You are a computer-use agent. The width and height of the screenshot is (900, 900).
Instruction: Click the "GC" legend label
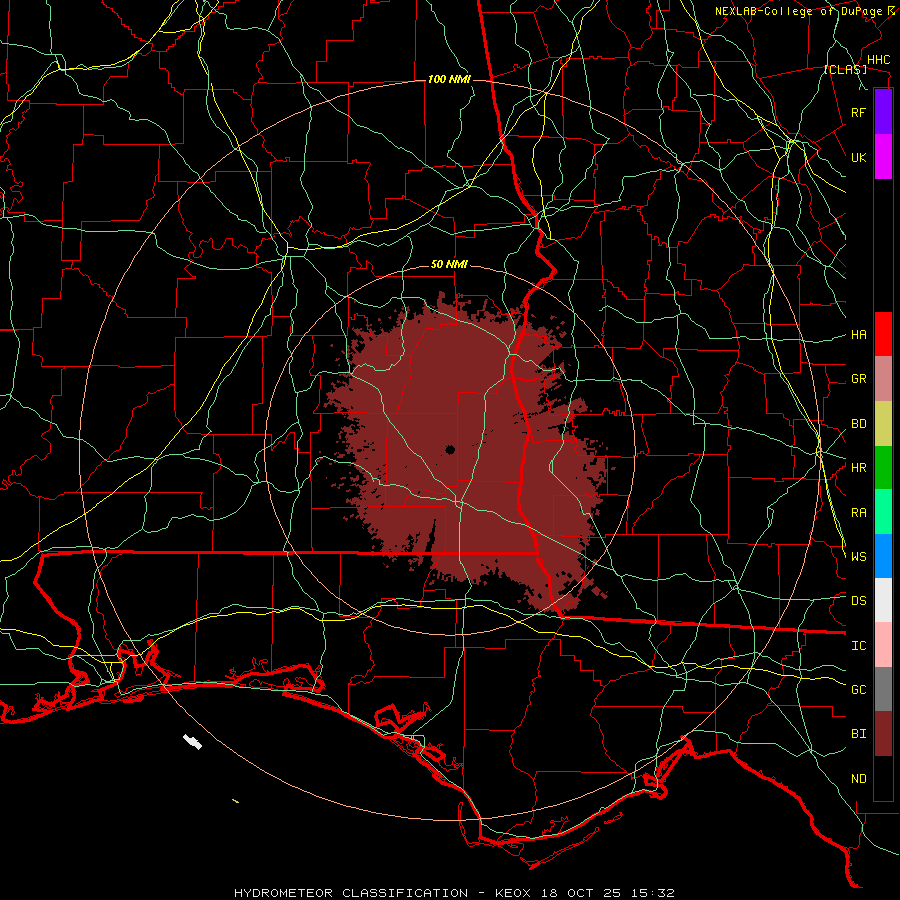pyautogui.click(x=859, y=690)
